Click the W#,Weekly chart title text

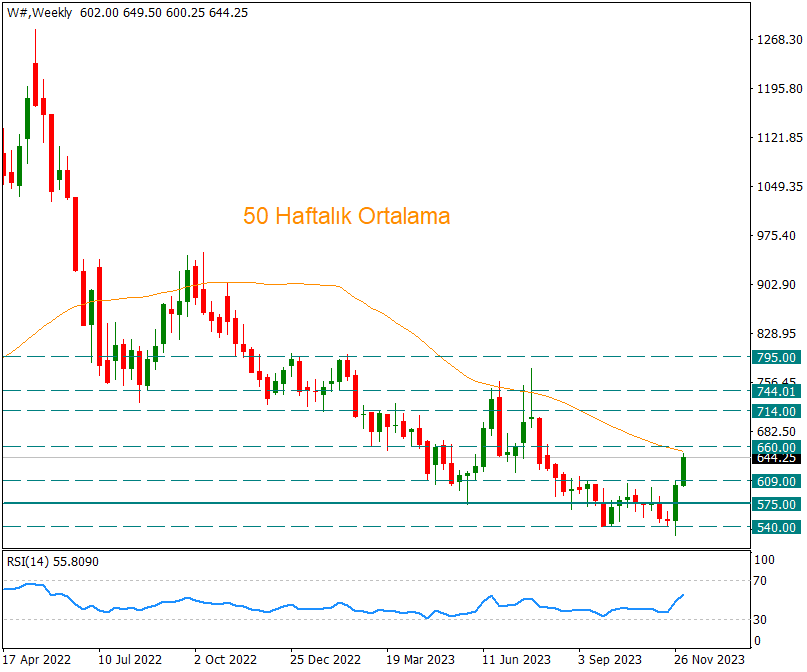(40, 13)
